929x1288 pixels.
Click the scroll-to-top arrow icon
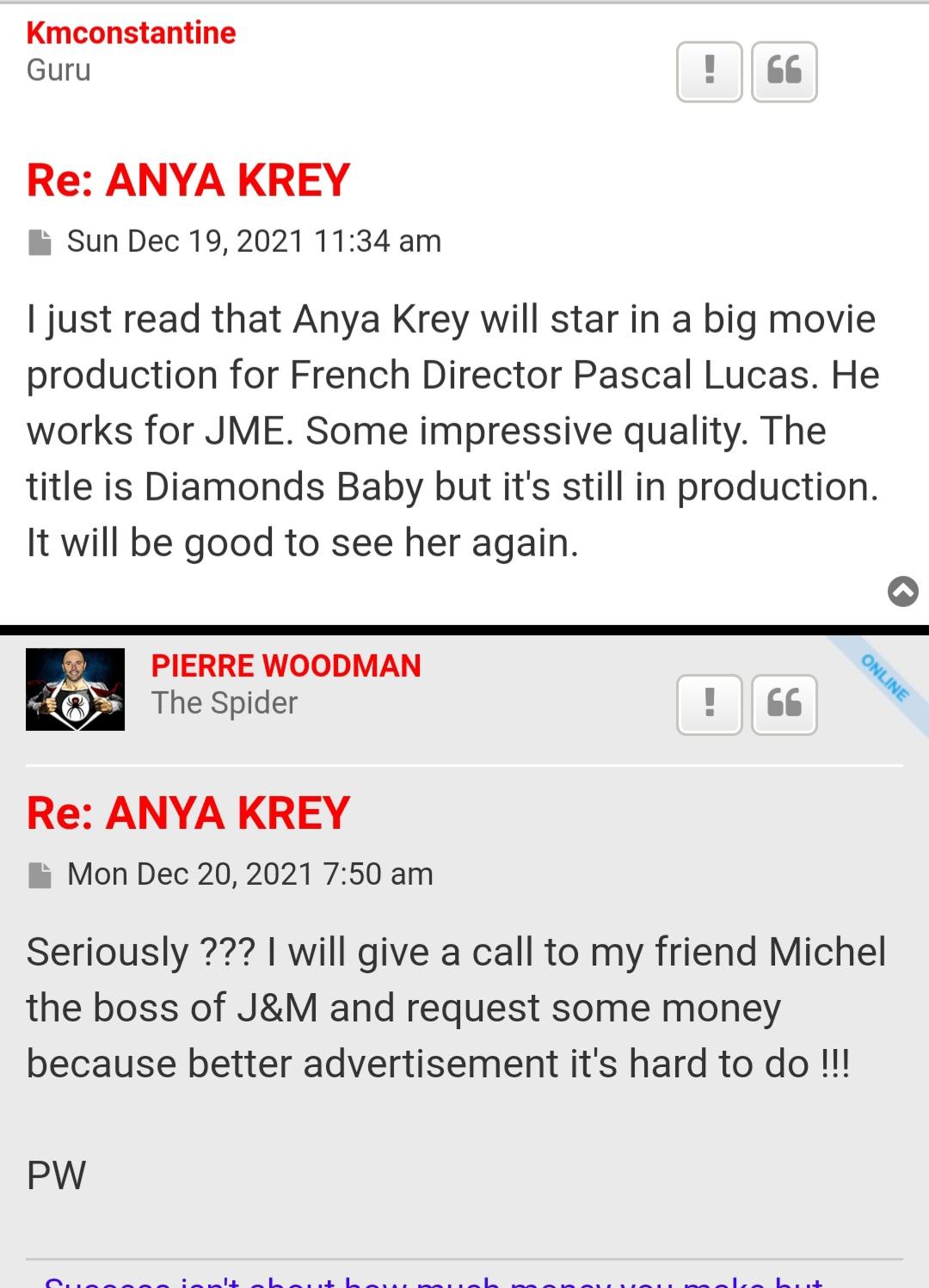pos(902,592)
